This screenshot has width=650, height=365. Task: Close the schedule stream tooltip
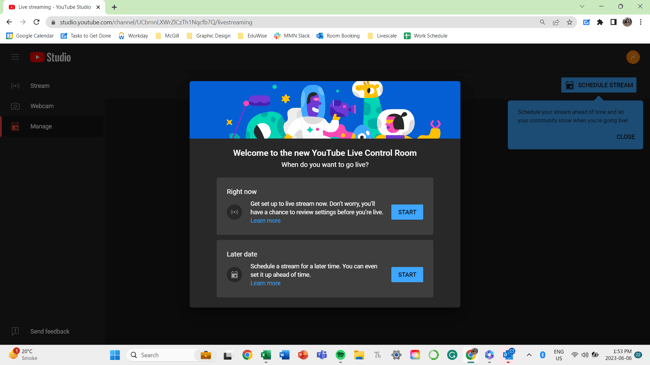pos(625,137)
